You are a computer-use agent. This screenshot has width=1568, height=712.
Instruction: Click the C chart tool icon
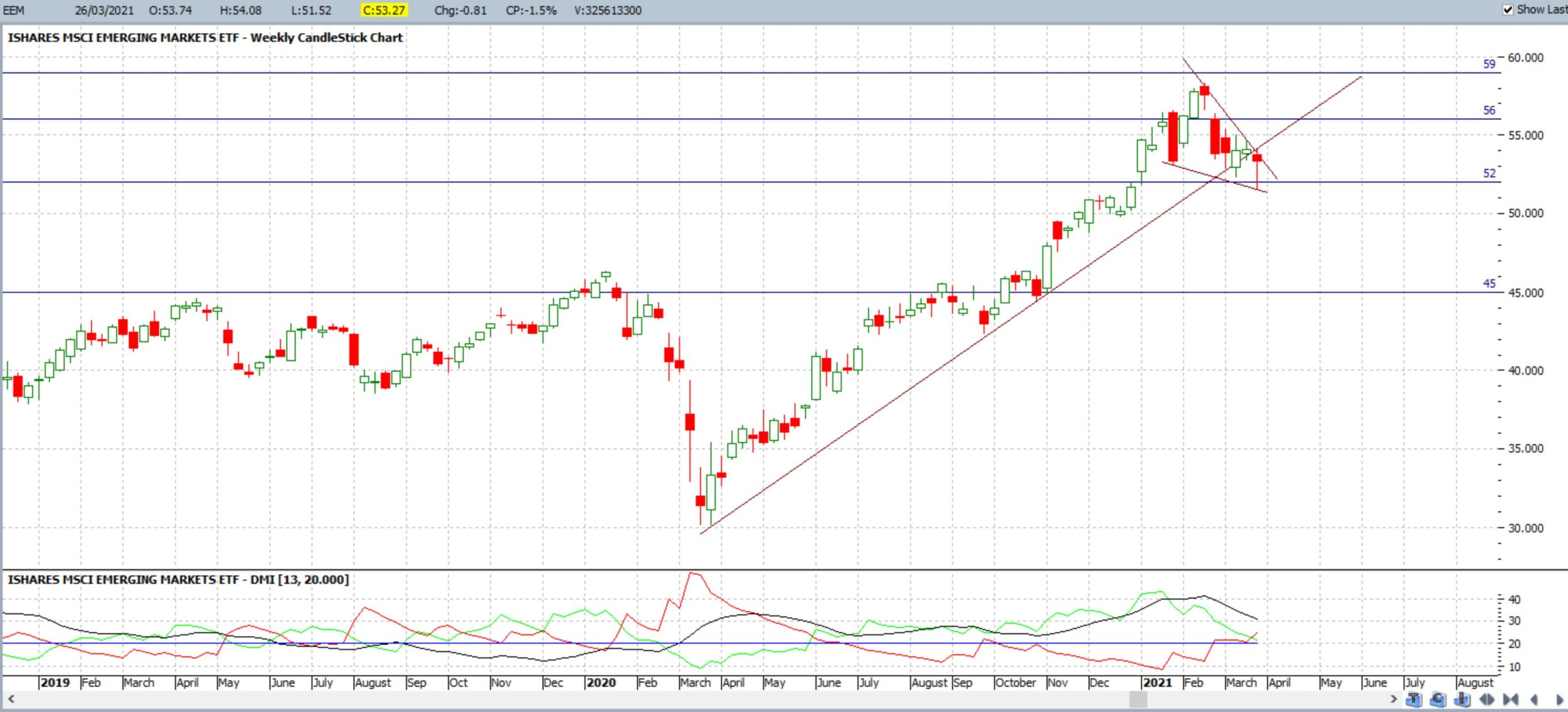(1438, 699)
